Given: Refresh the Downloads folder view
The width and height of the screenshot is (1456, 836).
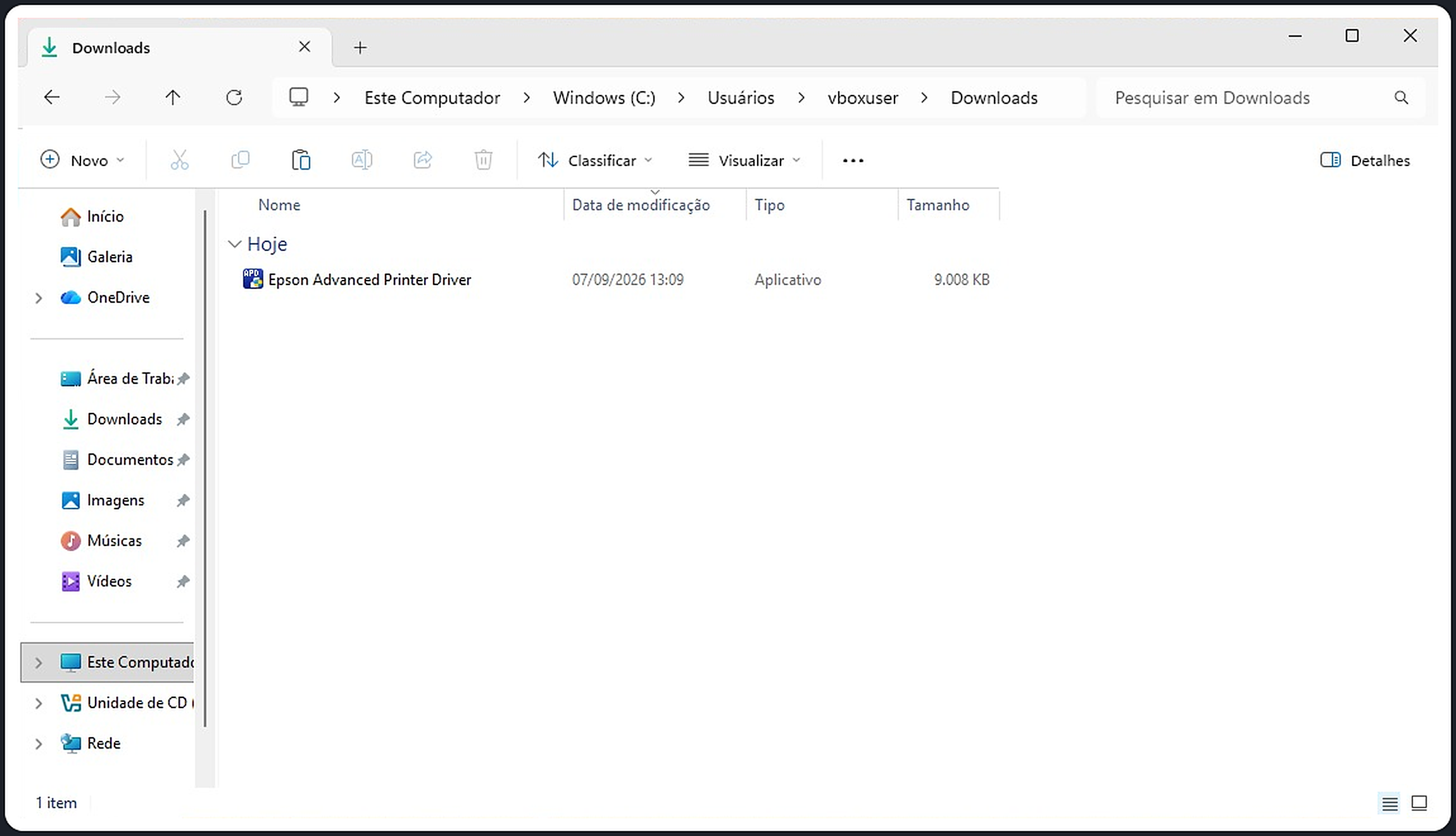Looking at the screenshot, I should [x=234, y=98].
